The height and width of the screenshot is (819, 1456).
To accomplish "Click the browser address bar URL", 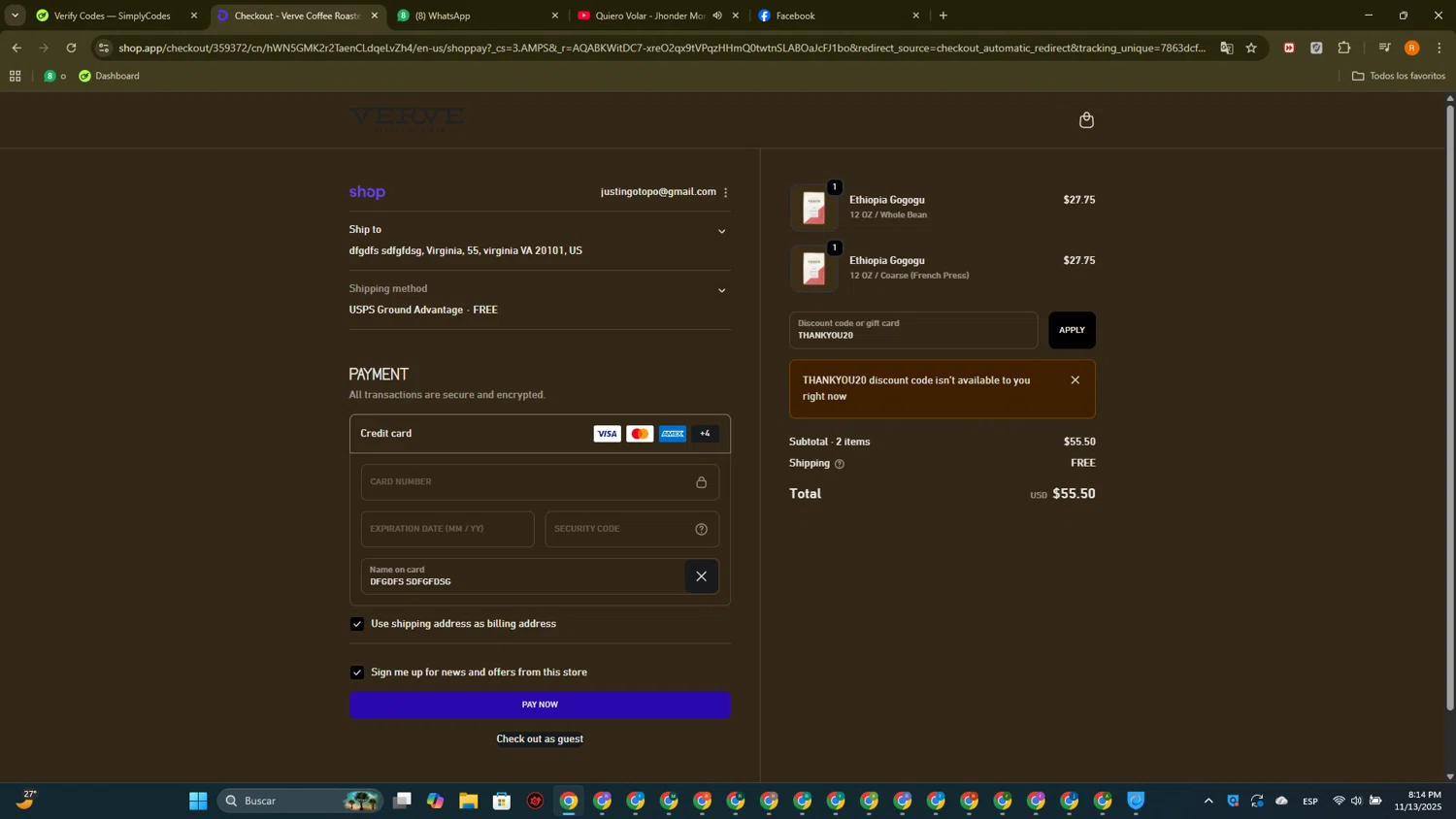I will coord(660,48).
